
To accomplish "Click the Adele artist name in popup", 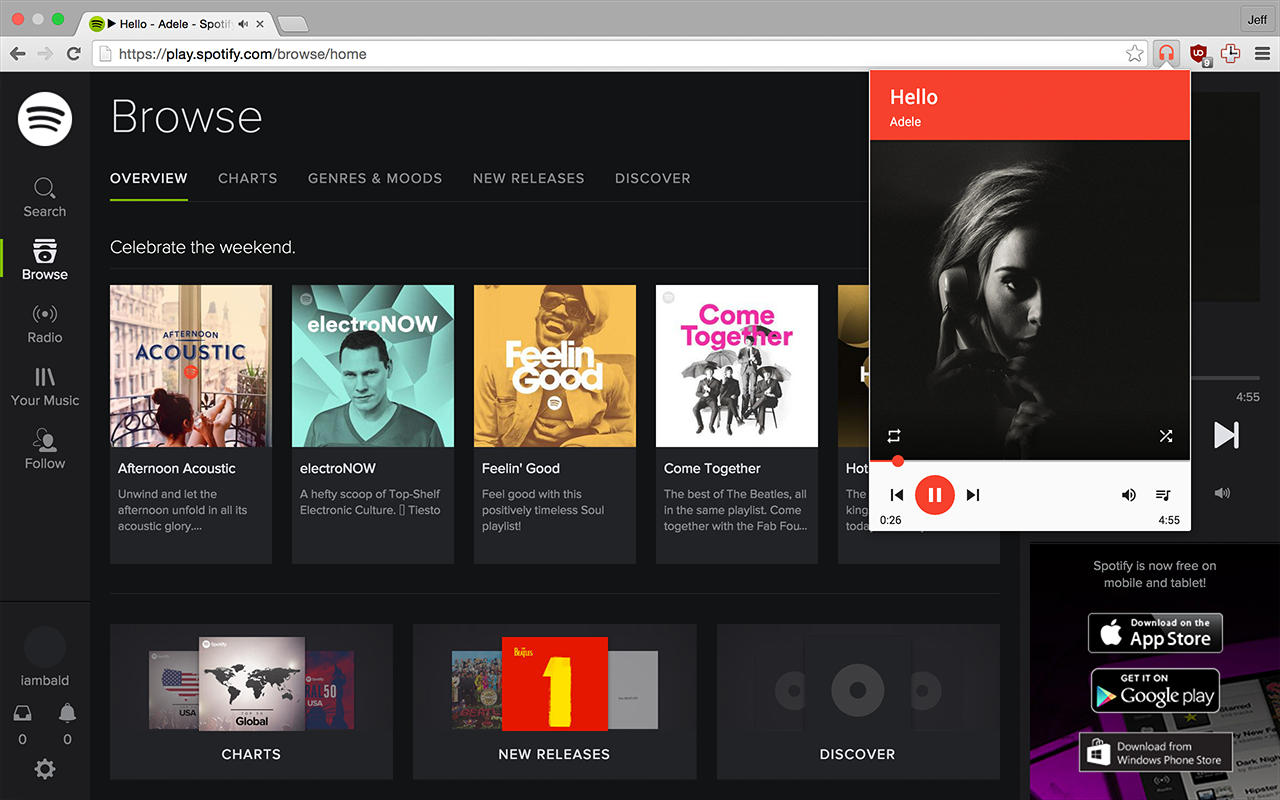I will (905, 122).
